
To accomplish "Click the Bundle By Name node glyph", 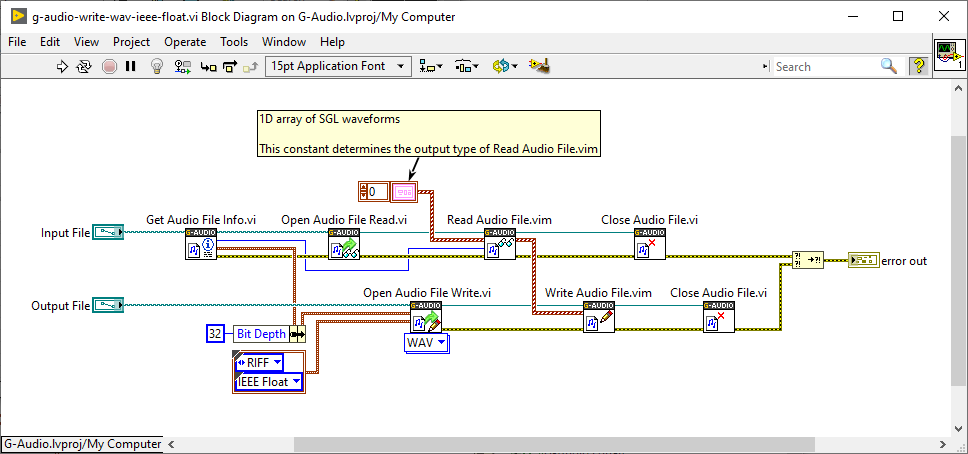I will point(297,334).
